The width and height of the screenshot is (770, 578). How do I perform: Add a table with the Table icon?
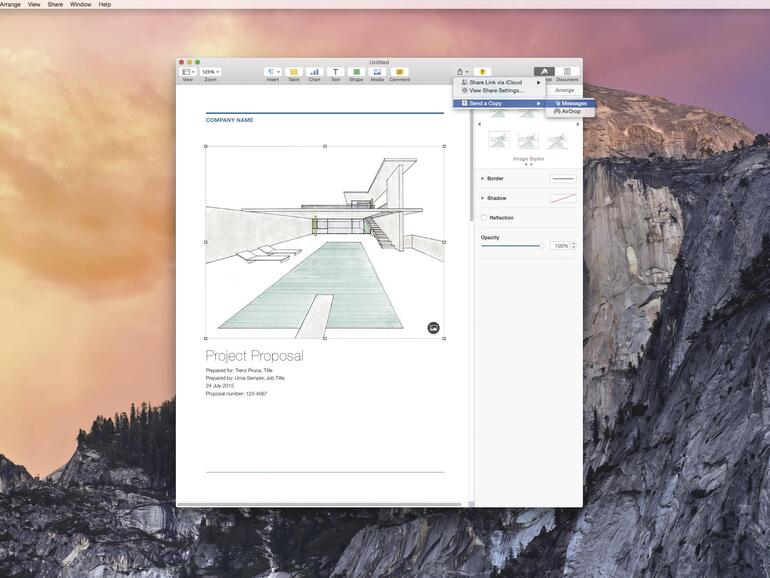(294, 72)
